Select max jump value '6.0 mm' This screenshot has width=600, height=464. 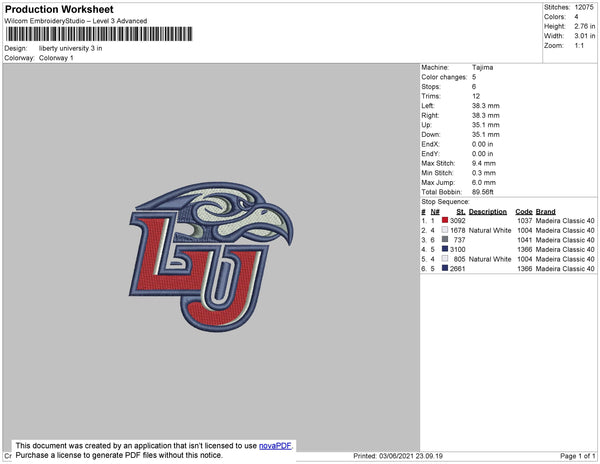tap(483, 182)
